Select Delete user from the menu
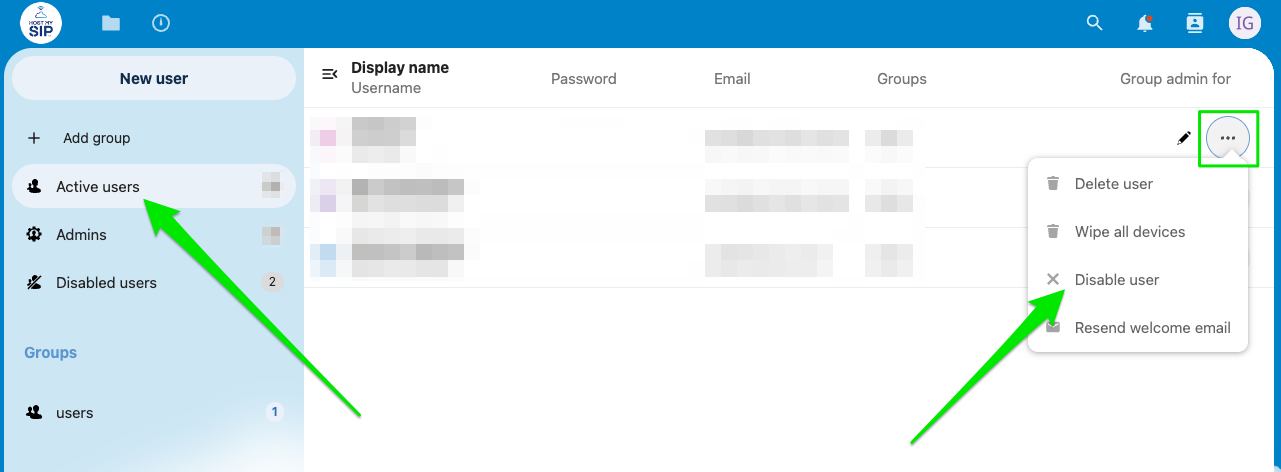The width and height of the screenshot is (1281, 472). pos(1113,184)
